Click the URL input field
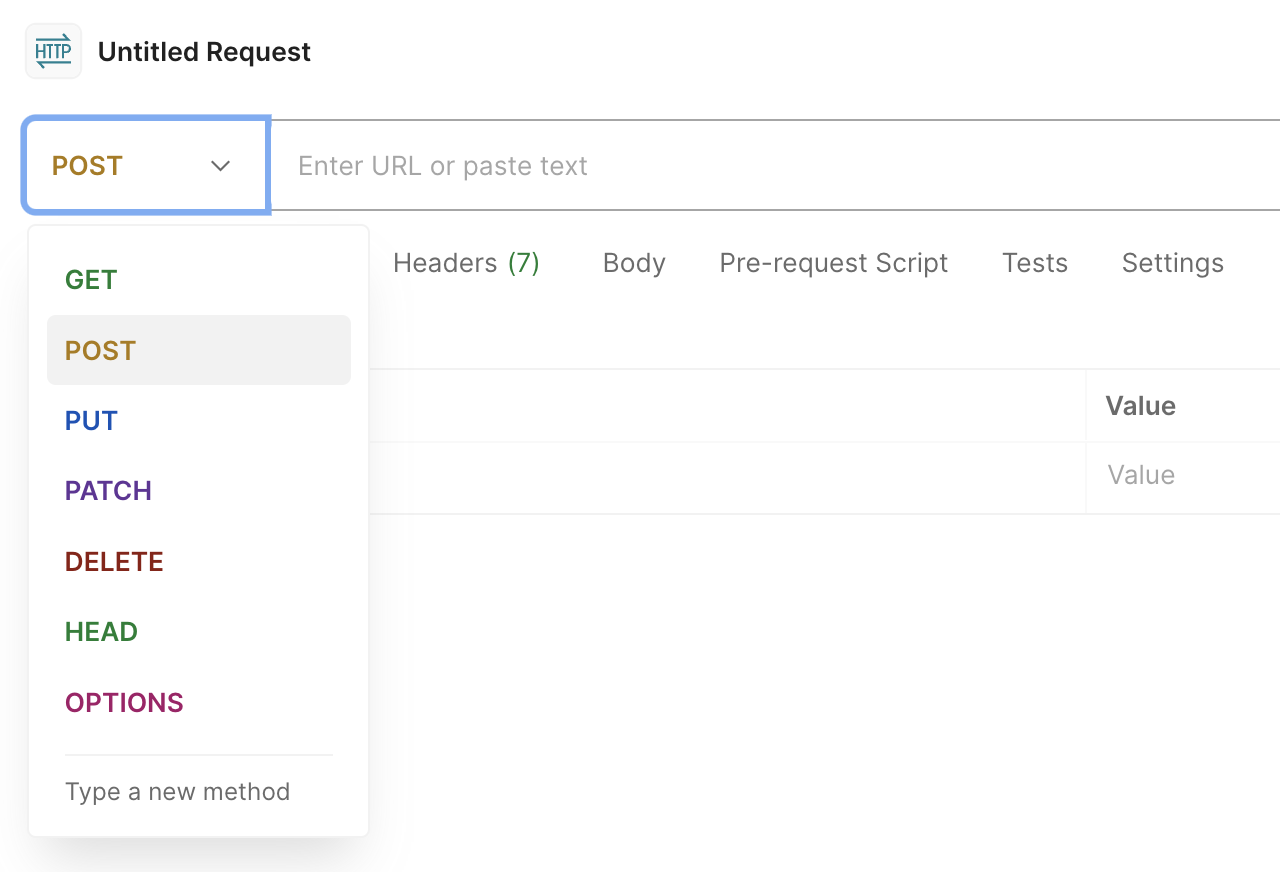The height and width of the screenshot is (872, 1280). tap(700, 166)
